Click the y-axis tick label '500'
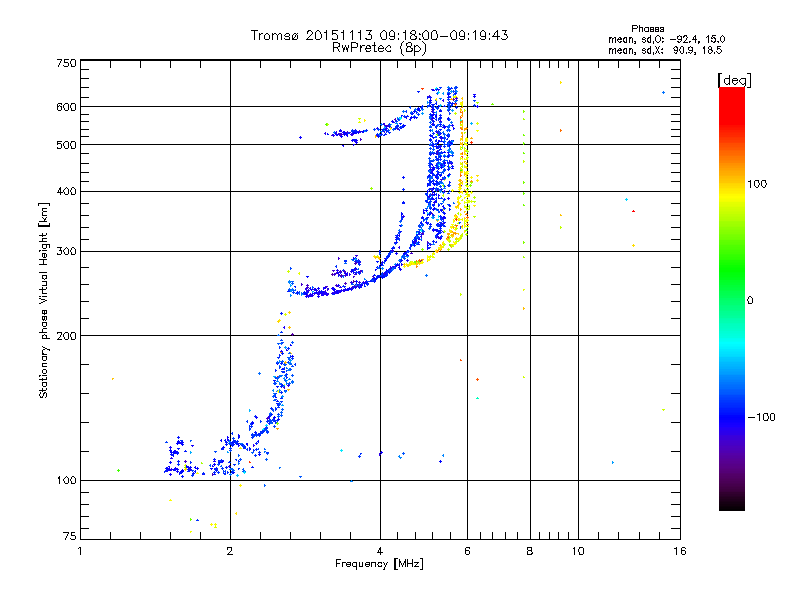The image size is (800, 600). pyautogui.click(x=66, y=145)
